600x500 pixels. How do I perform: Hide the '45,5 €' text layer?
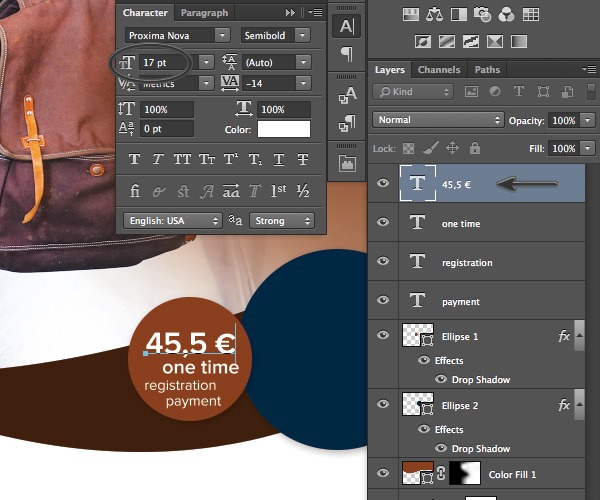point(383,183)
